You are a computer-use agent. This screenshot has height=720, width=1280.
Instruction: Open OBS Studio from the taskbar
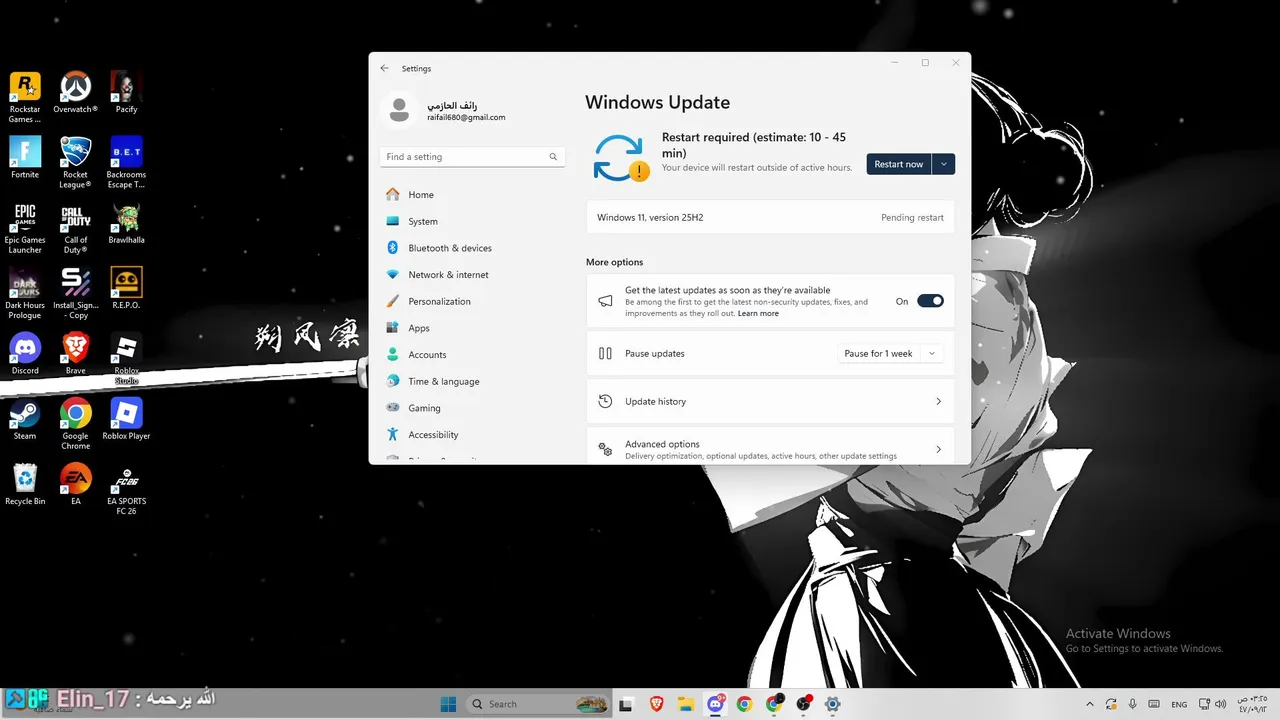pyautogui.click(x=803, y=704)
